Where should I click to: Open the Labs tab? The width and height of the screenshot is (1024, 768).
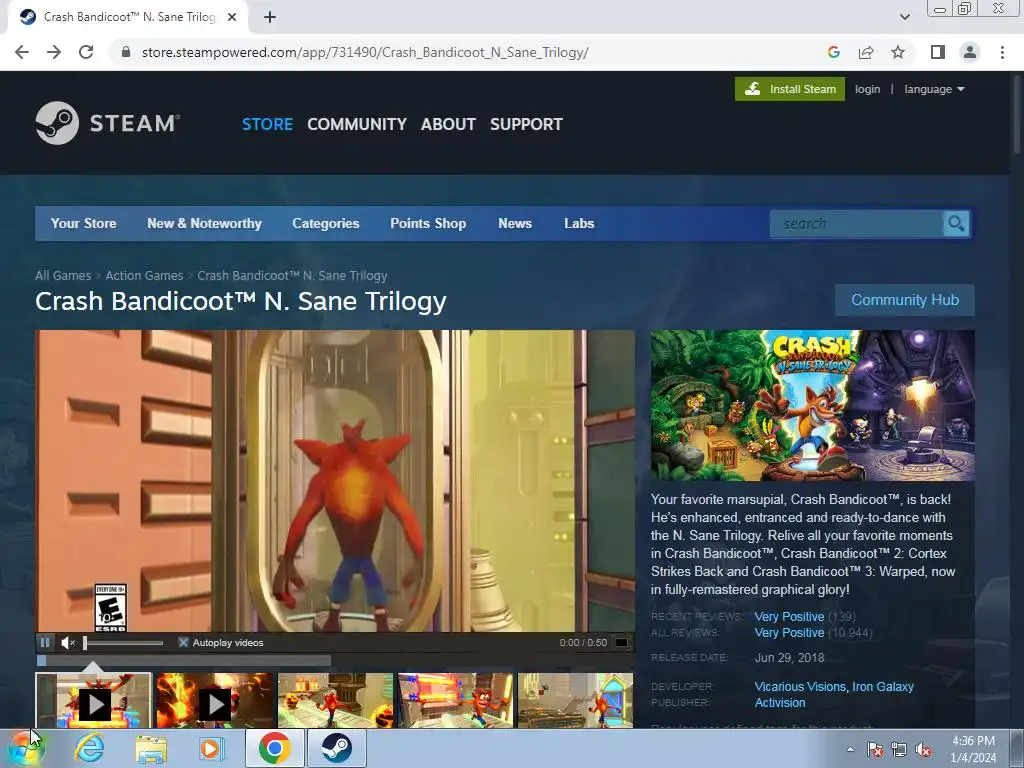pos(579,223)
